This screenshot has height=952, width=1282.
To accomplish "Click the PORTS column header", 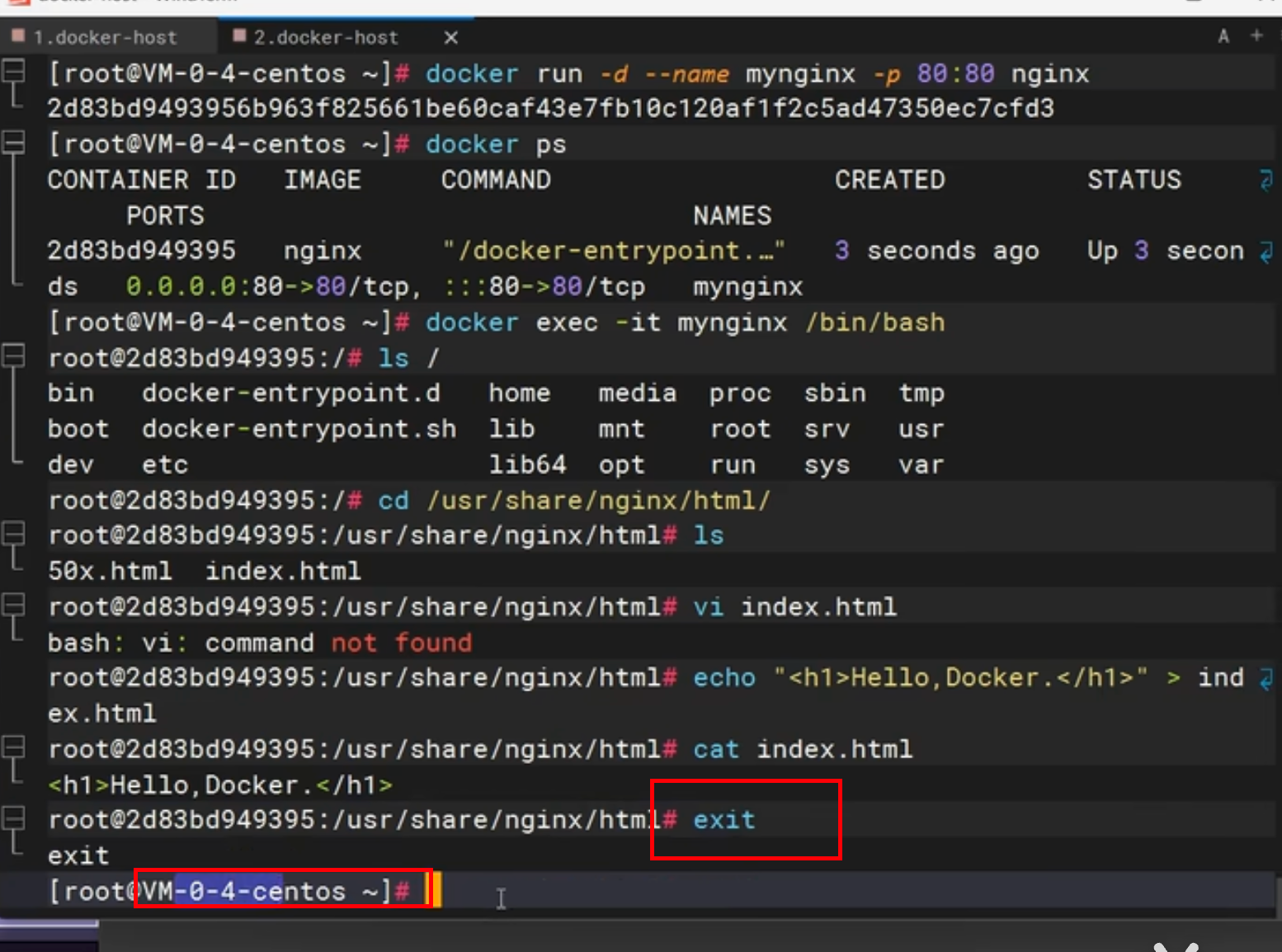I will [165, 215].
